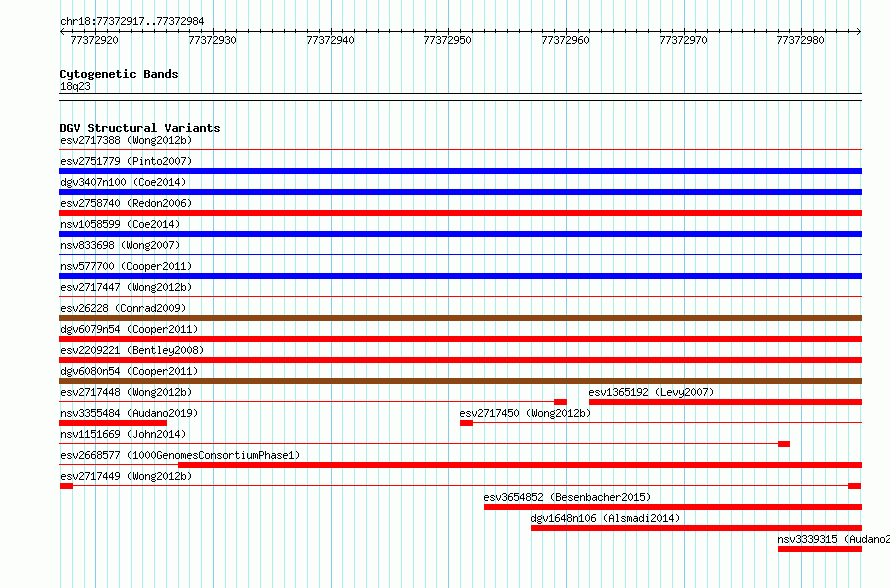The width and height of the screenshot is (890, 588).
Task: Click the thick red bar of esv2668577
Action: [x=520, y=465]
